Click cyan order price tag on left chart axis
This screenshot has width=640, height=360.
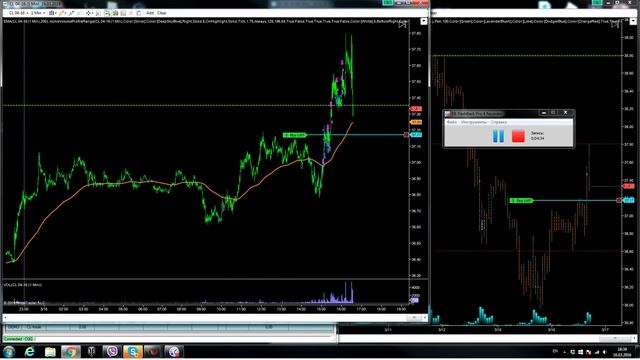click(x=416, y=135)
